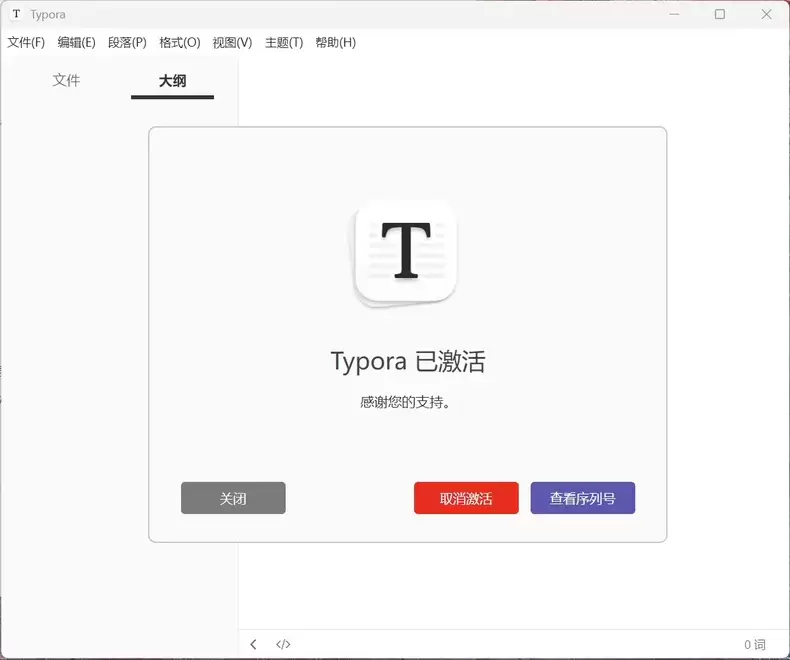Toggle source code mode icon

pyautogui.click(x=283, y=644)
